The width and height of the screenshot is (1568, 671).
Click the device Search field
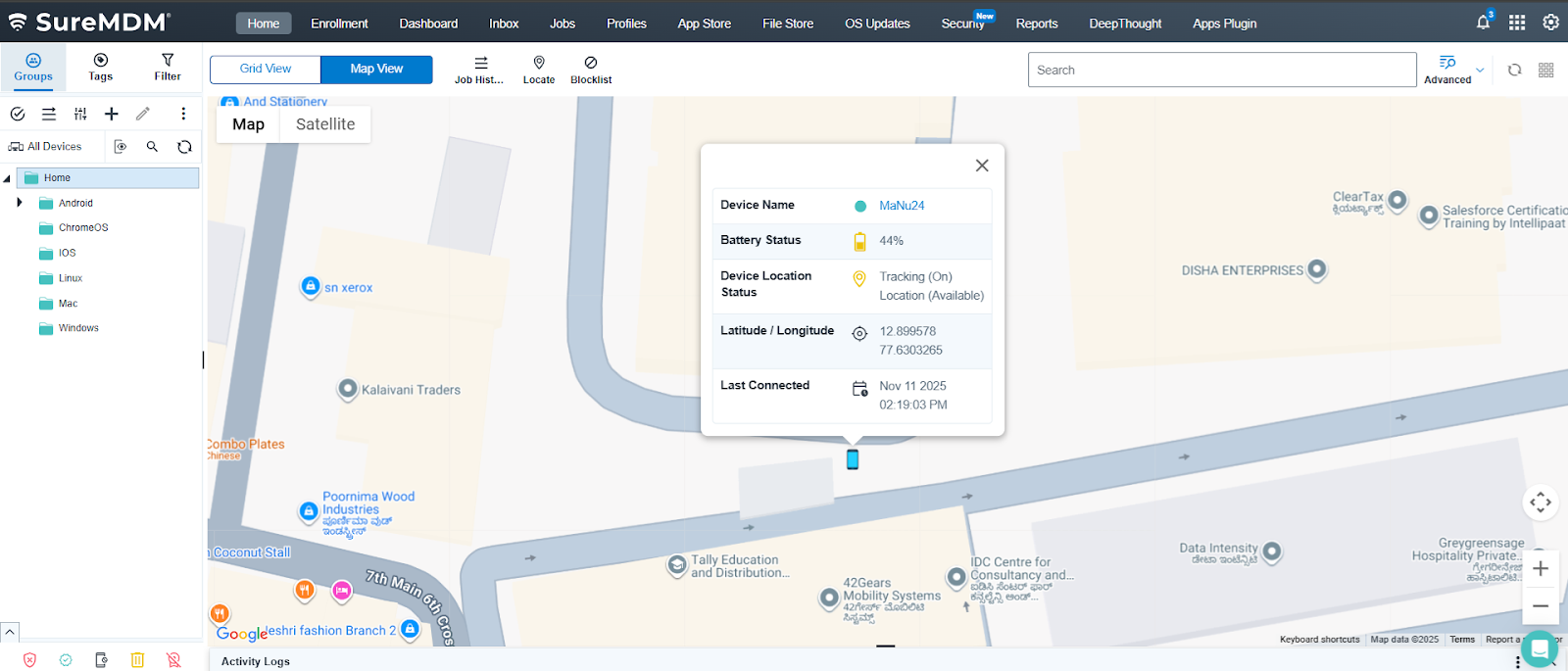click(1221, 70)
